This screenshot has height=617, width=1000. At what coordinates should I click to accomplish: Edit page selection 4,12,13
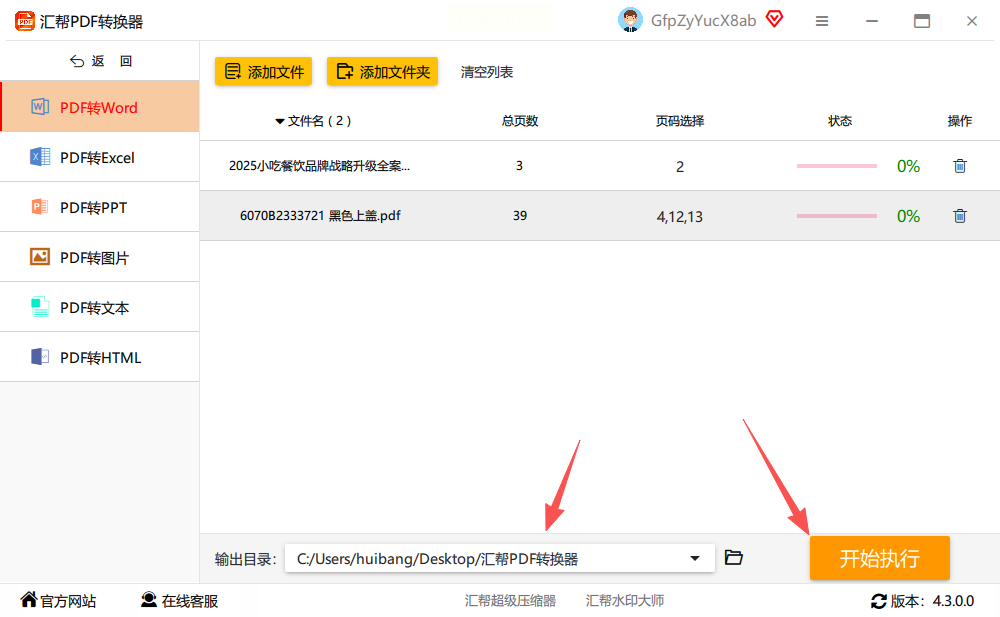[680, 216]
